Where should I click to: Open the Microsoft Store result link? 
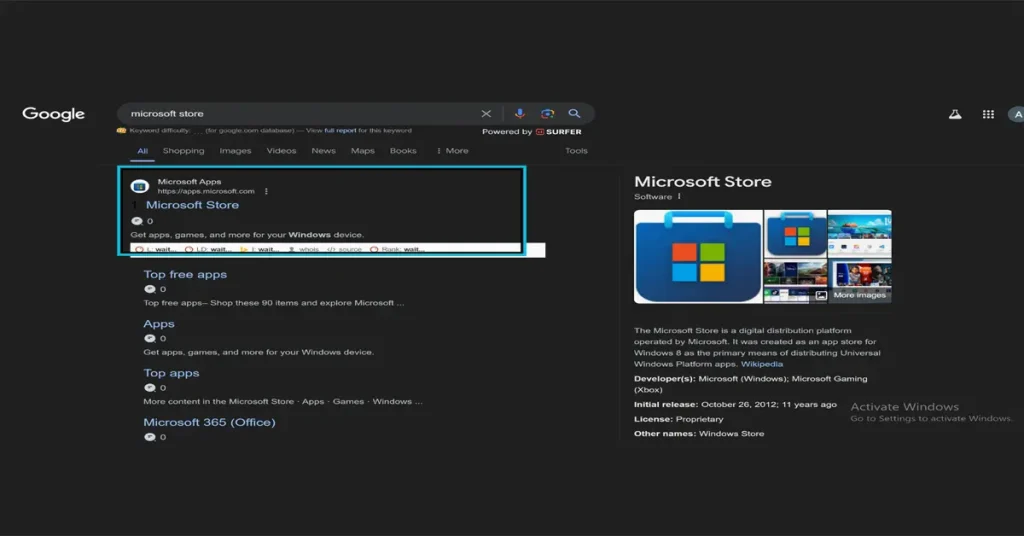click(x=192, y=205)
